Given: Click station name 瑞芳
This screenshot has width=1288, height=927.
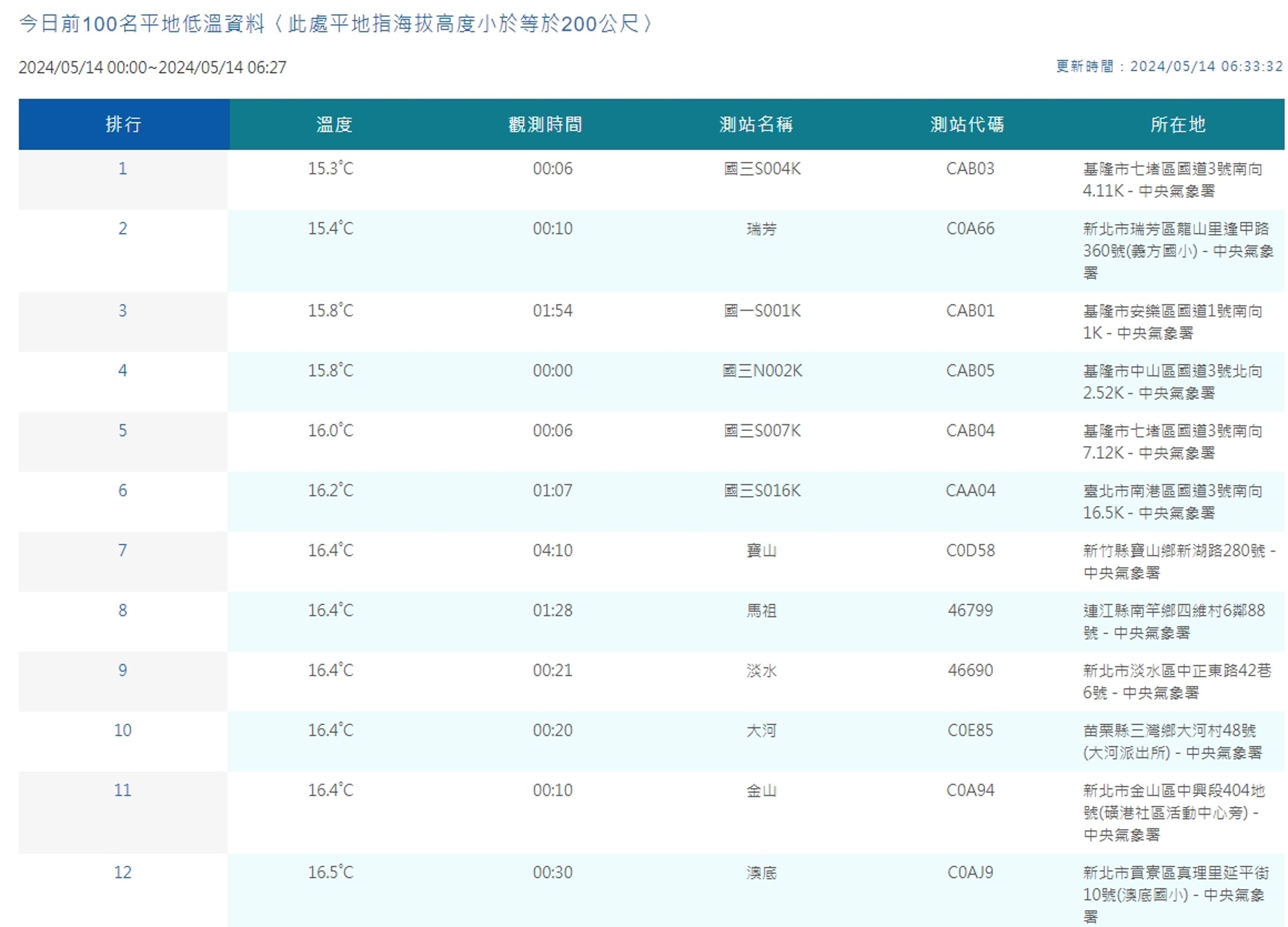Looking at the screenshot, I should (x=762, y=229).
